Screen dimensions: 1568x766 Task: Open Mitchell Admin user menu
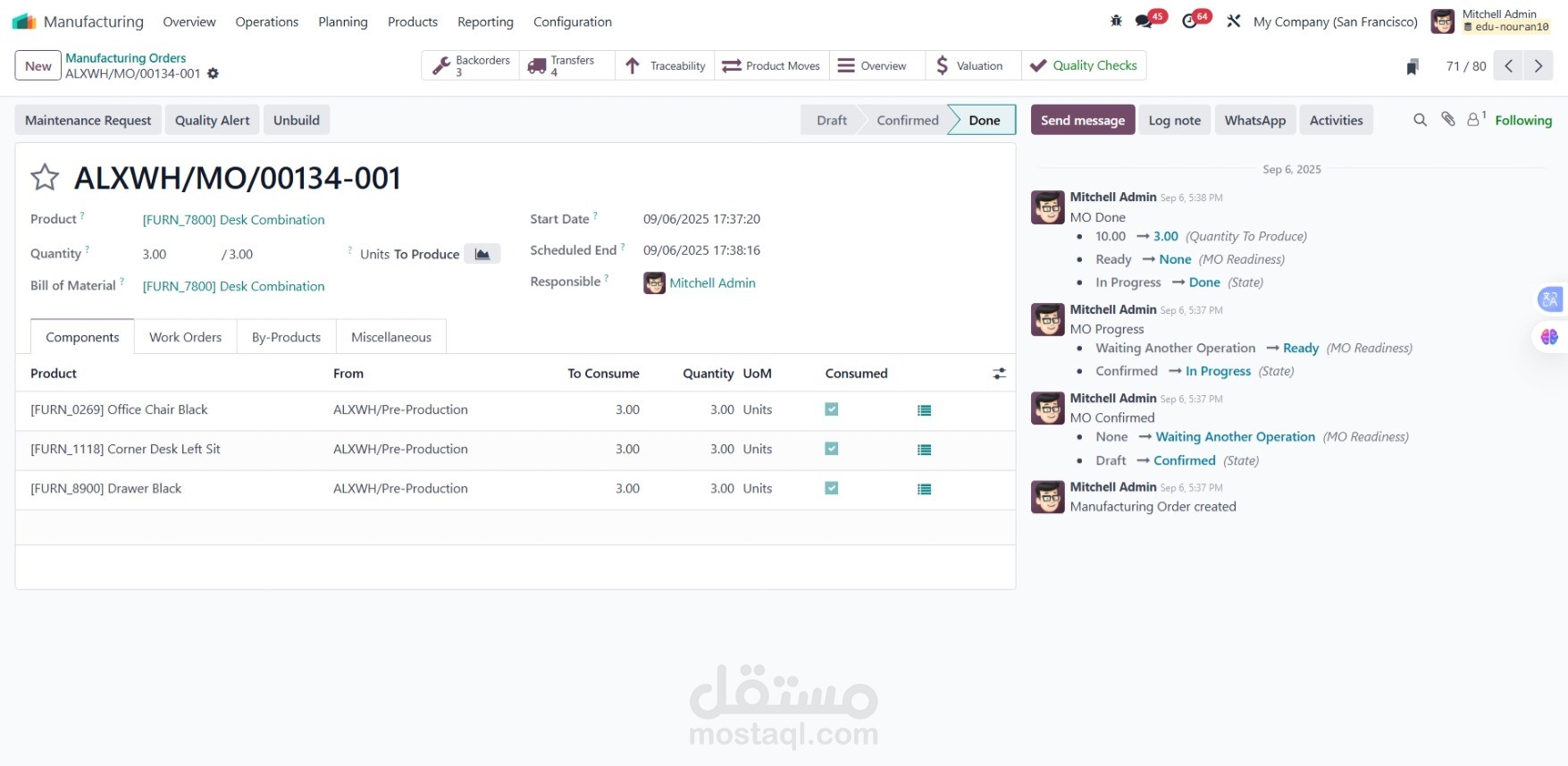1491,21
